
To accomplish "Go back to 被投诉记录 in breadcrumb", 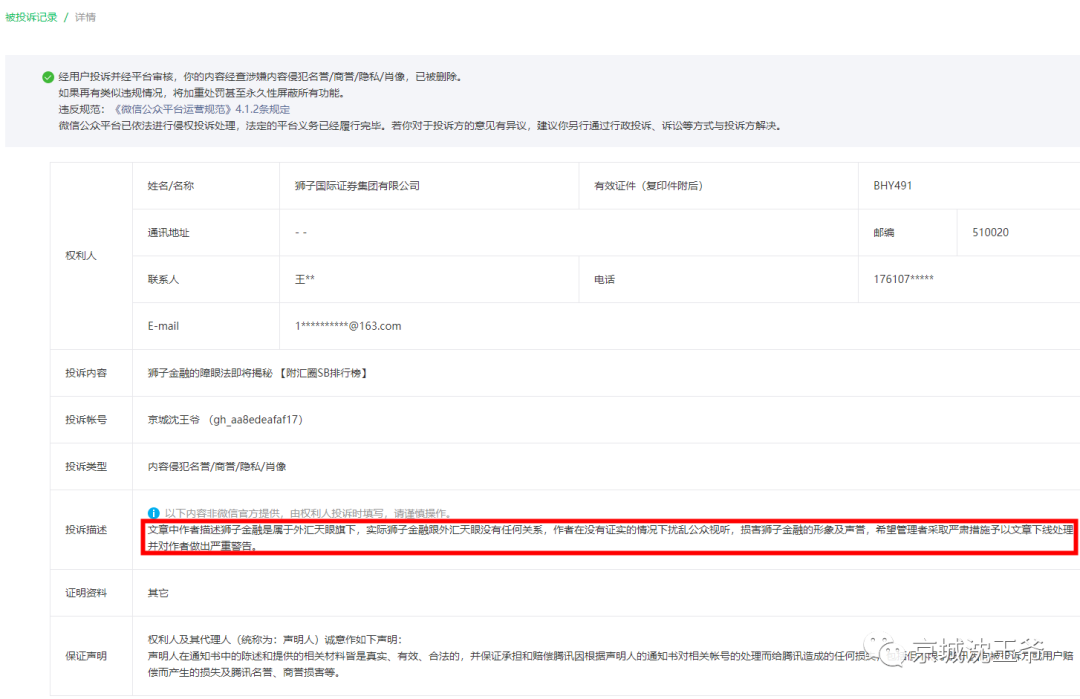I will [x=31, y=17].
